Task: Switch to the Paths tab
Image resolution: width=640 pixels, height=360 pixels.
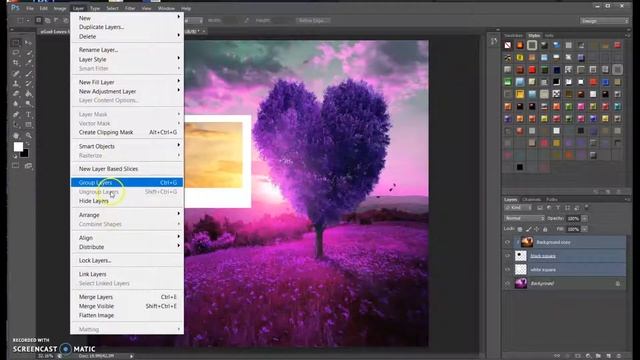Action: [x=552, y=200]
